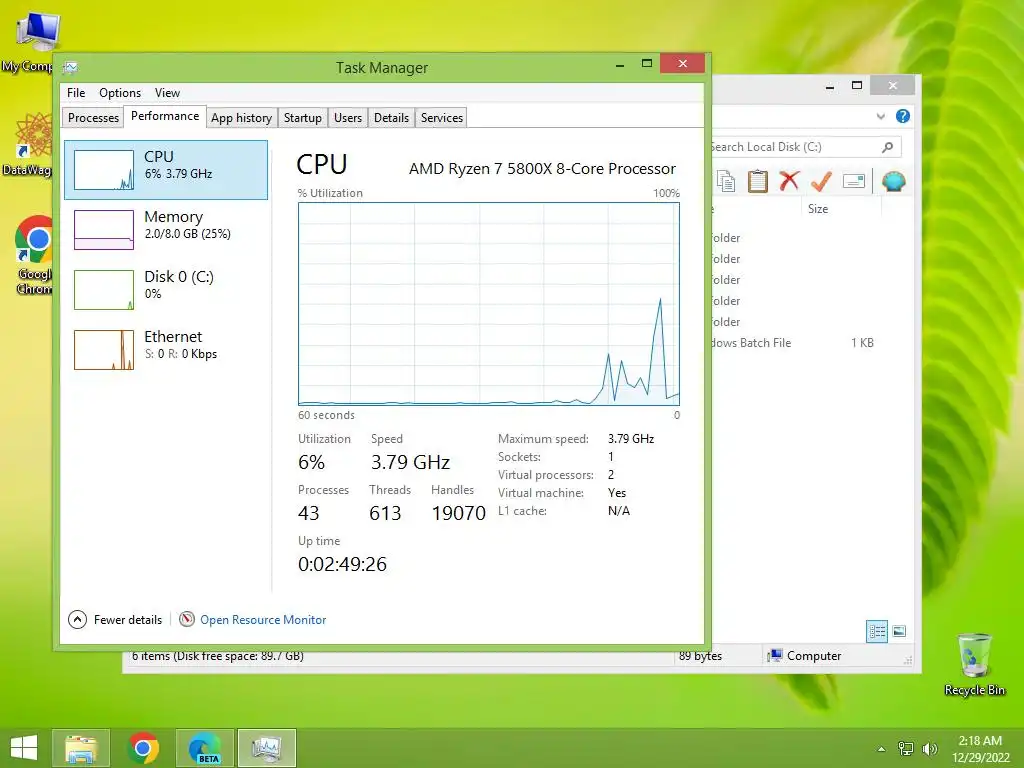Open the Startup tab
The image size is (1024, 768).
[302, 118]
